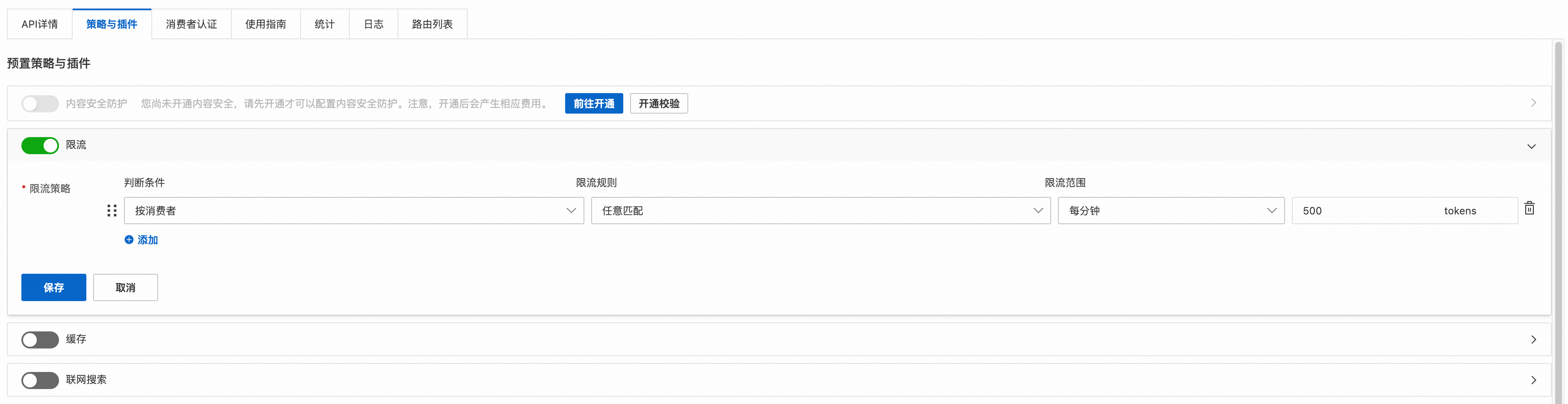Screen dimensions: 1568x404
Task: Enable the 联网搜索 toggle switch
Action: click(x=40, y=380)
